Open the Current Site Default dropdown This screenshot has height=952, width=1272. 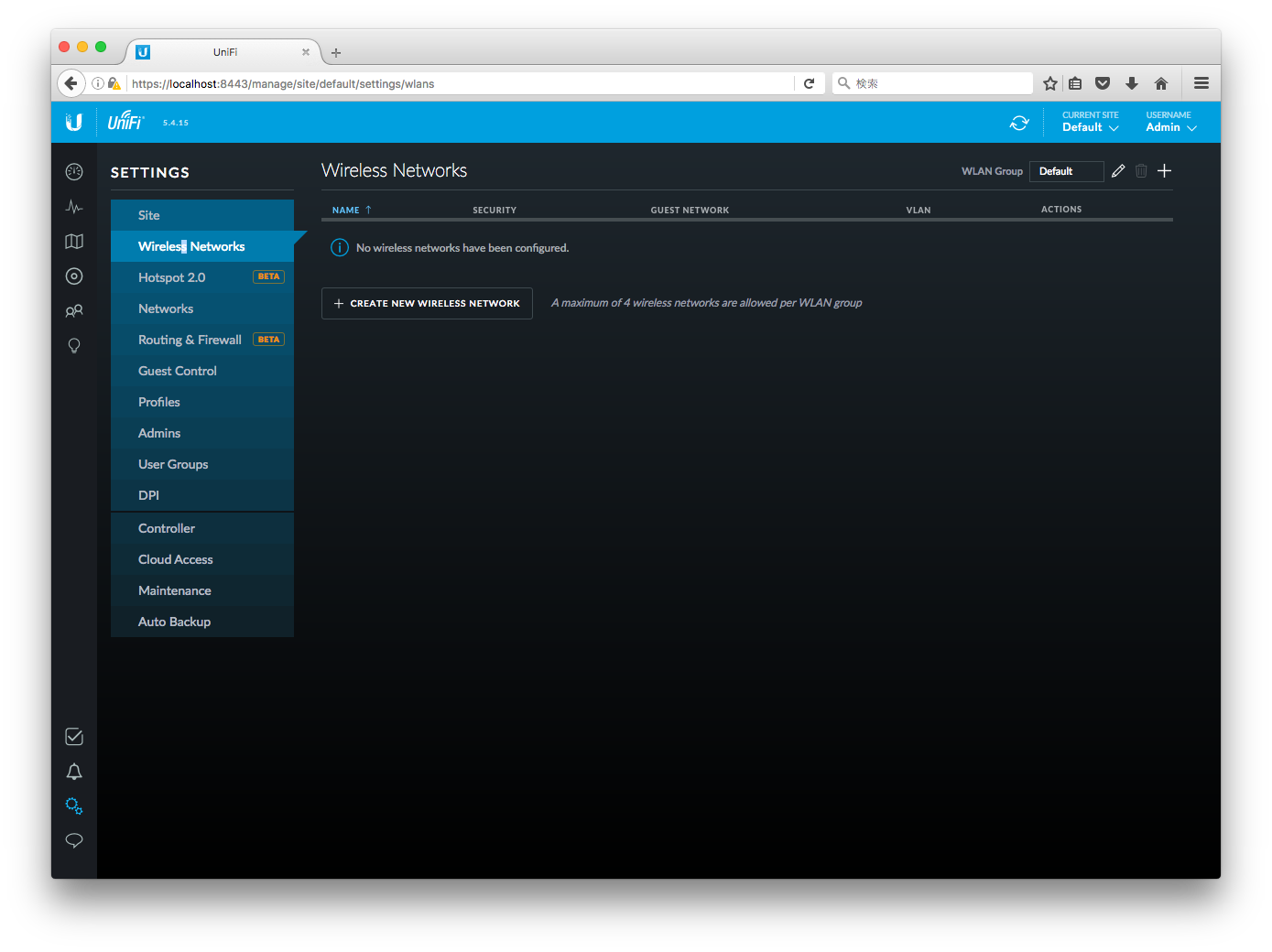[x=1091, y=122]
